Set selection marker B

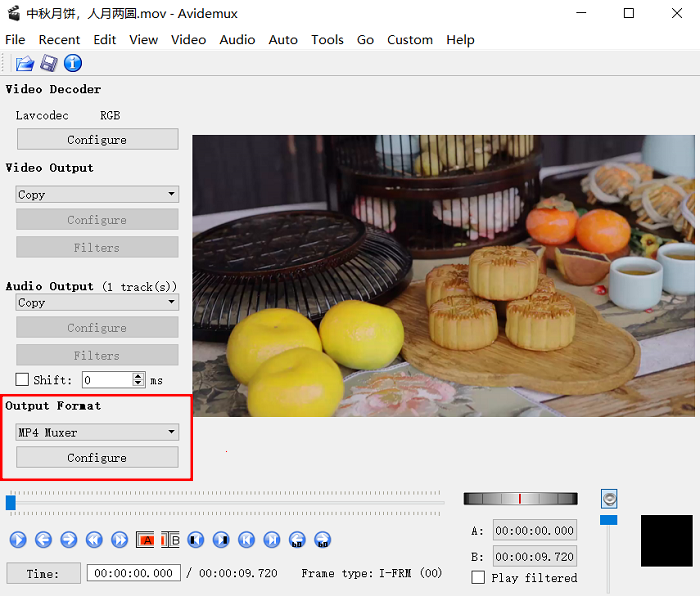[x=171, y=540]
